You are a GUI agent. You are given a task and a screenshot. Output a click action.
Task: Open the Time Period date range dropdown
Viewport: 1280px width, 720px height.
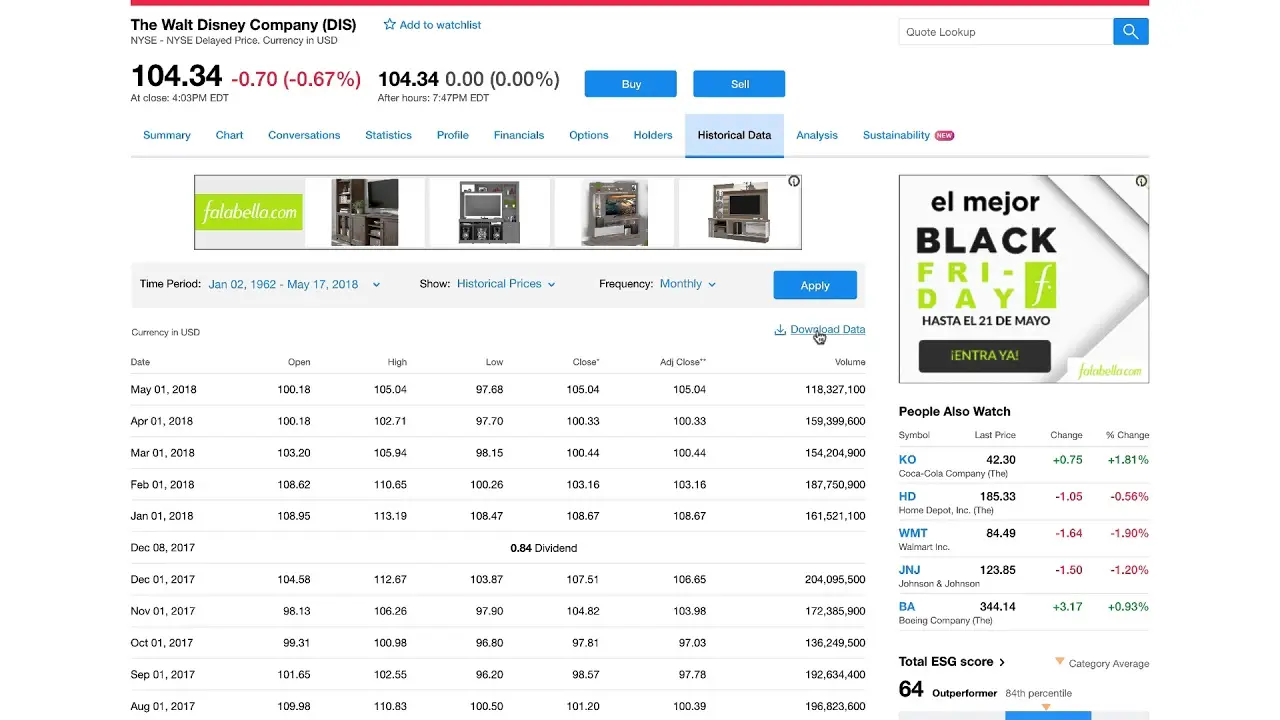(x=294, y=284)
